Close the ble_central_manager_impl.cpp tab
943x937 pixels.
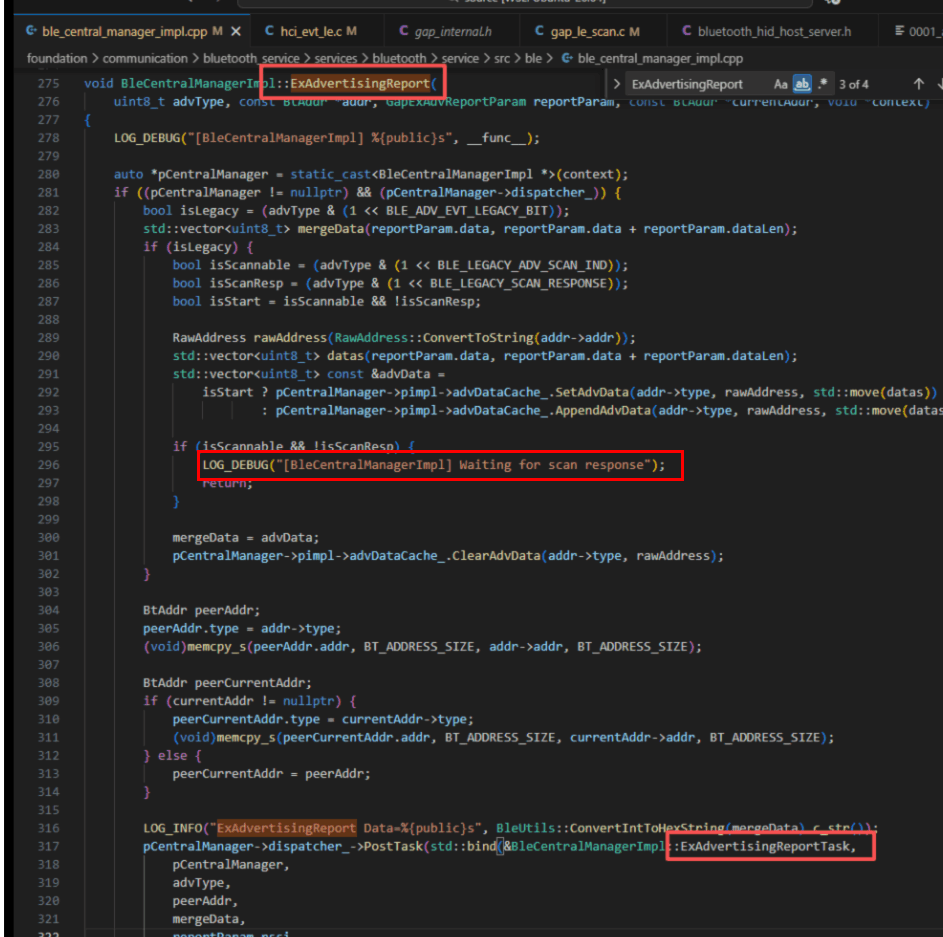[236, 31]
